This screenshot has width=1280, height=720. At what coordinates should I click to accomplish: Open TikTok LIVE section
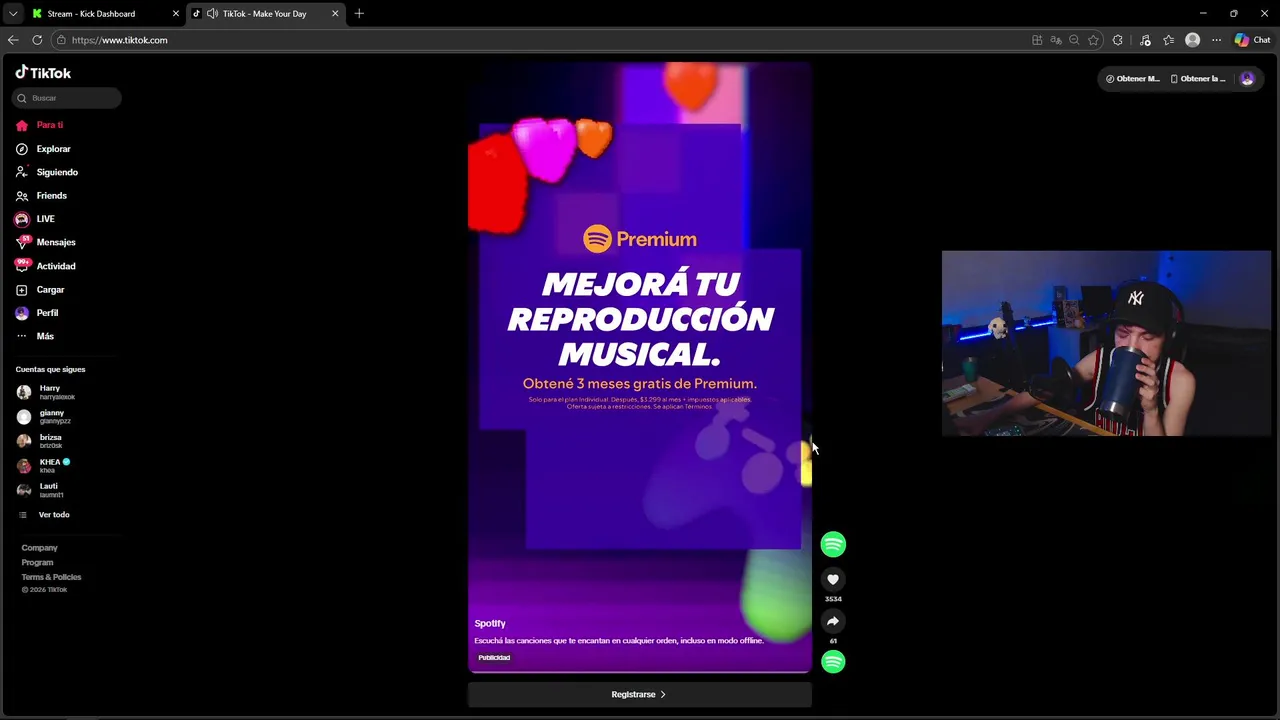pos(45,219)
